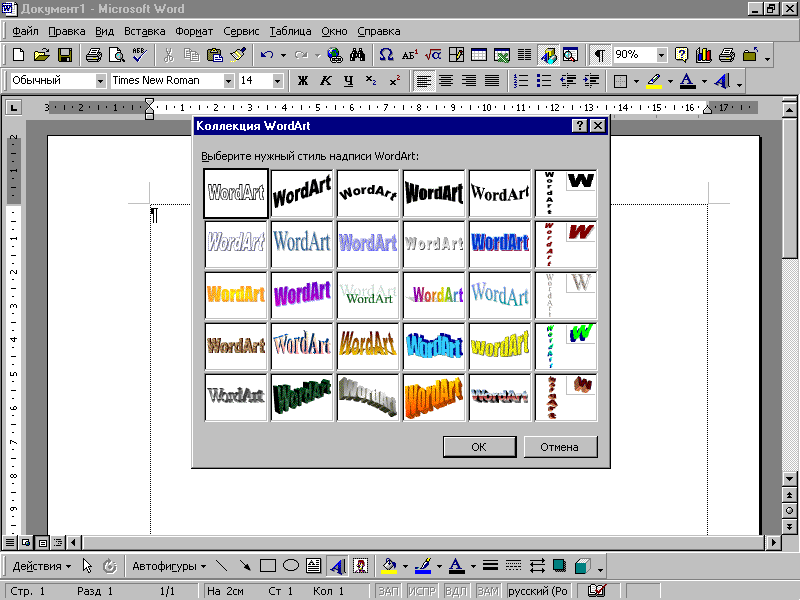Toggle Bold (Ж) formatting
800x600 pixels.
pyautogui.click(x=303, y=81)
